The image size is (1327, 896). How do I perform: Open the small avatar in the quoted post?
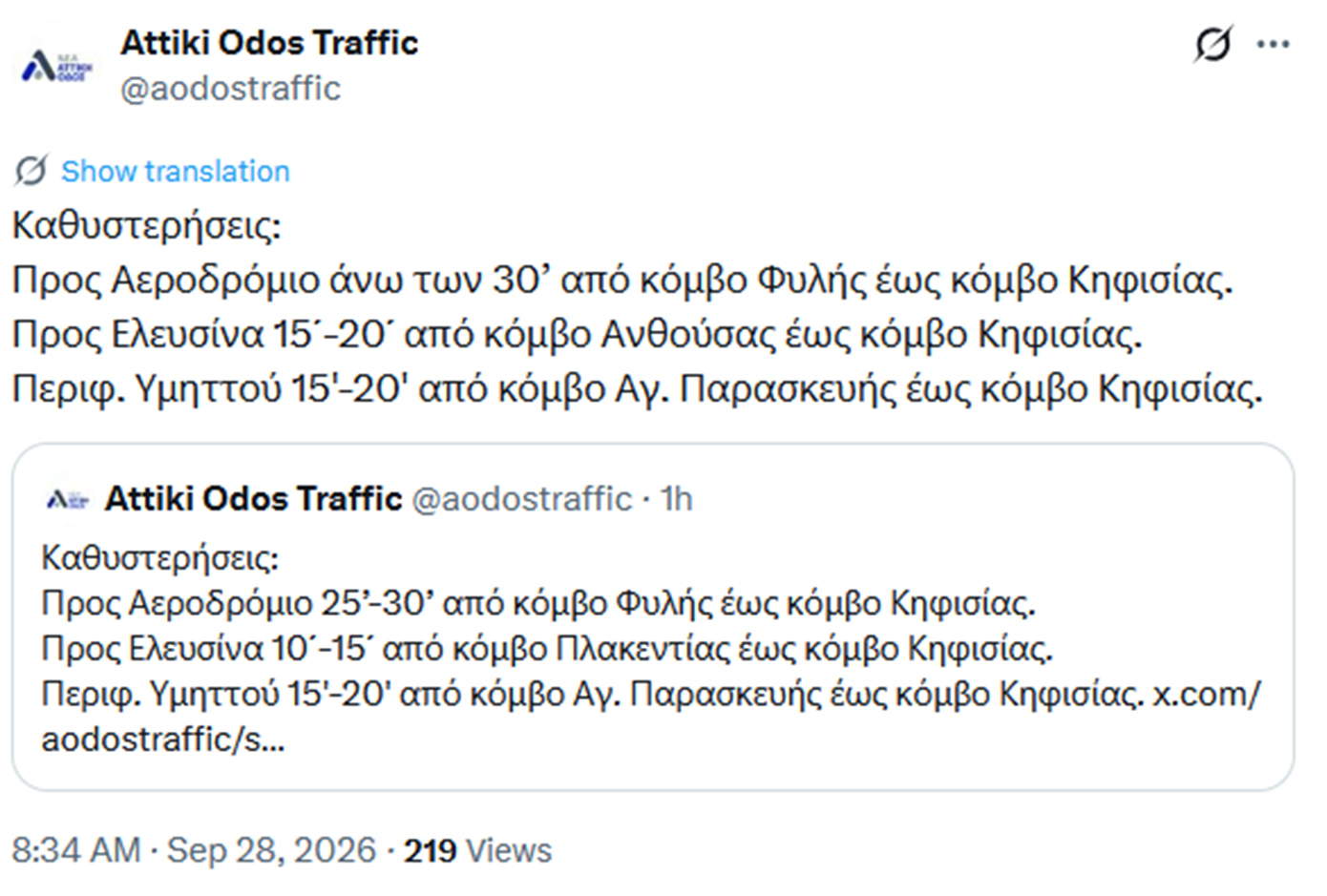tap(67, 498)
